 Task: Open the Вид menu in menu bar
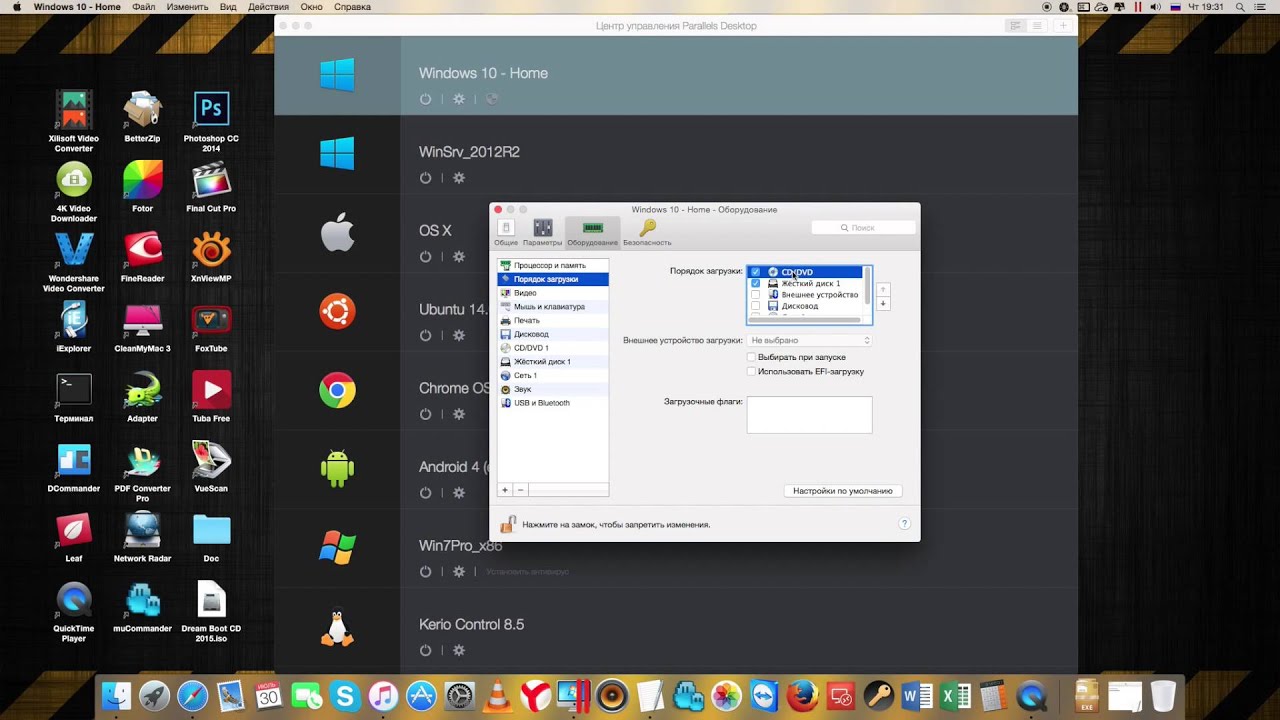228,7
